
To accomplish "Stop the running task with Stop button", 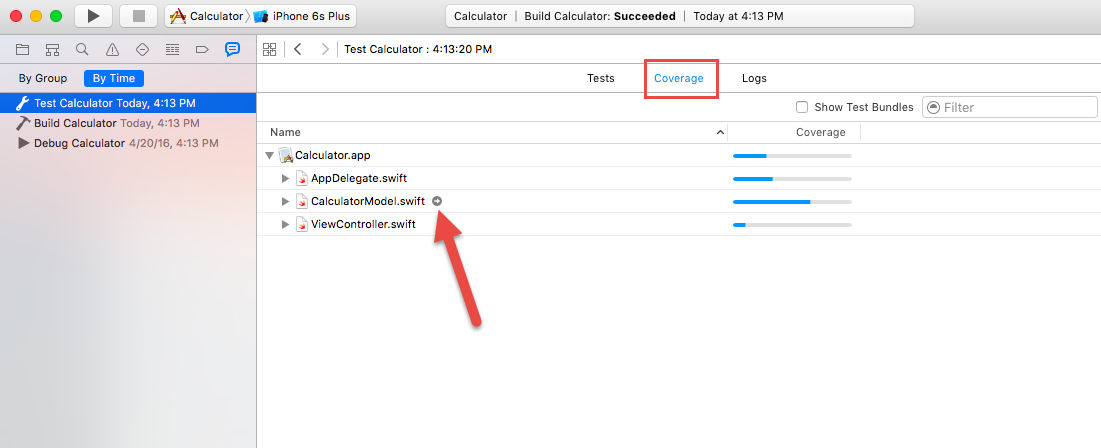I will (x=138, y=15).
